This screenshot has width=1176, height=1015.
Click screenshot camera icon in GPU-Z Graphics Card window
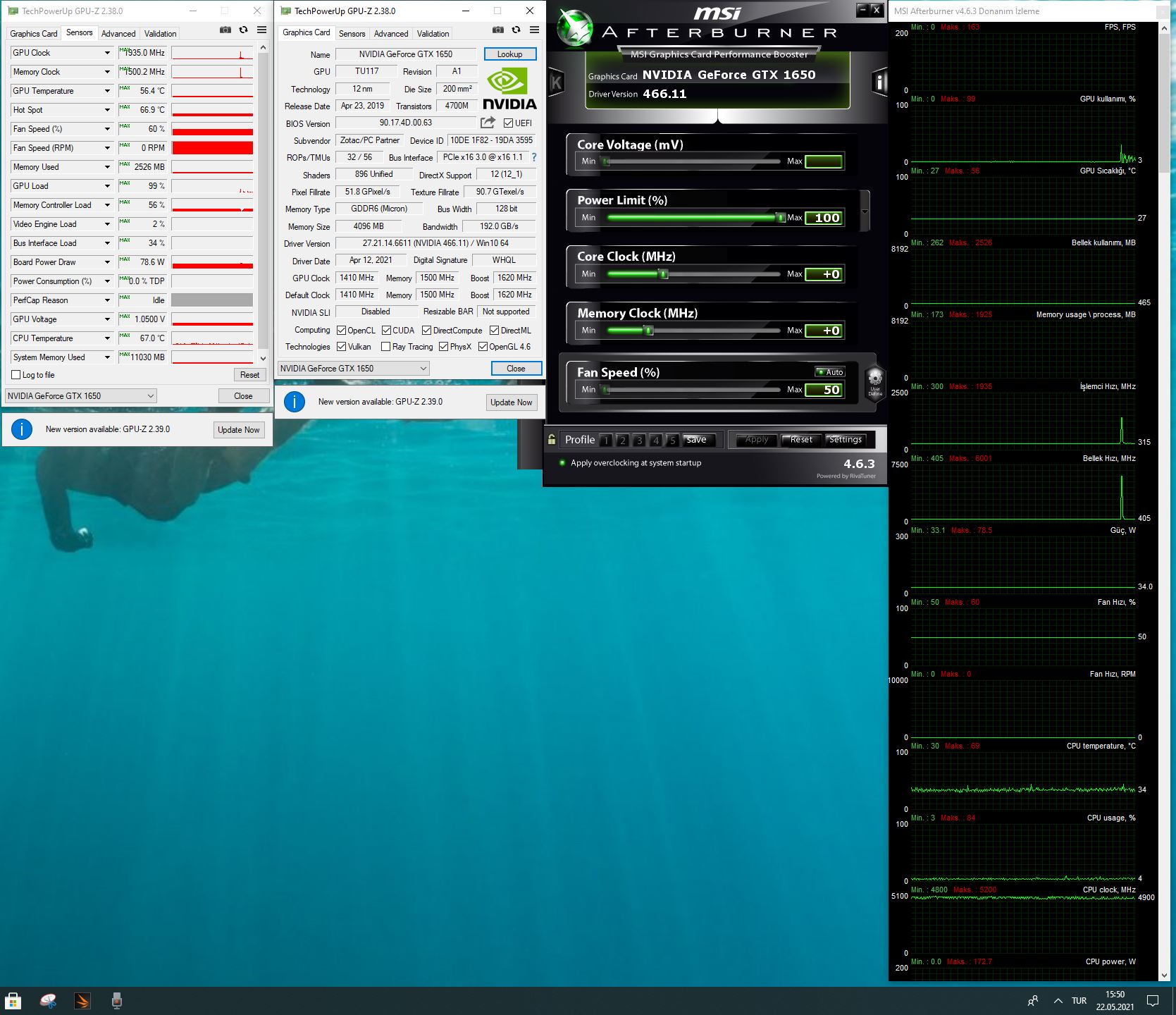pyautogui.click(x=498, y=30)
